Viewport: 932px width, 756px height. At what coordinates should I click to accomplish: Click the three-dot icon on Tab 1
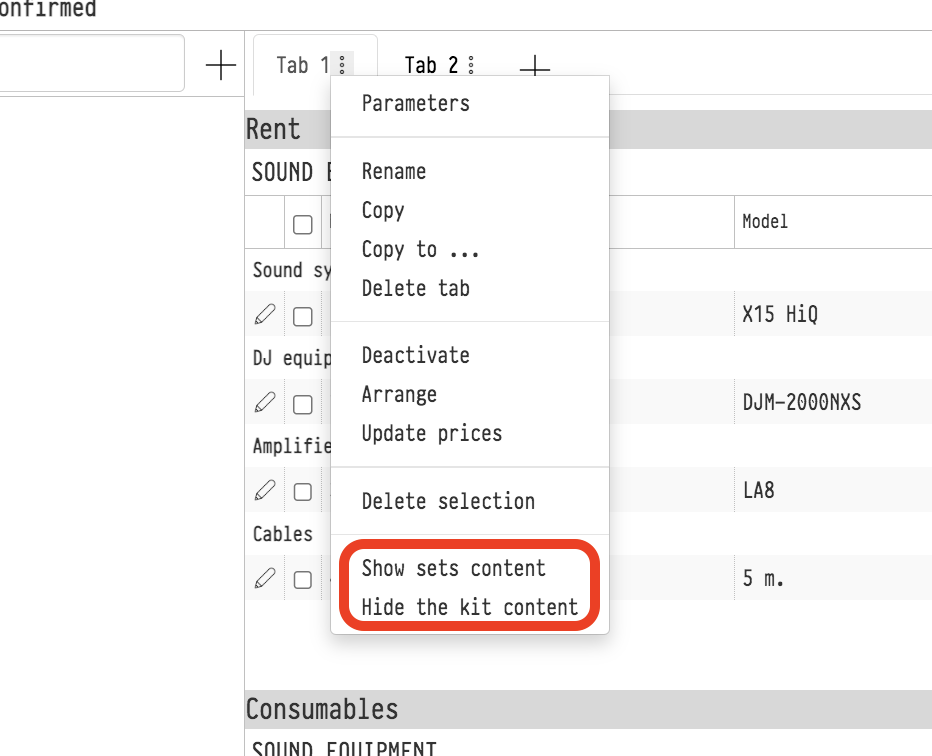(342, 65)
